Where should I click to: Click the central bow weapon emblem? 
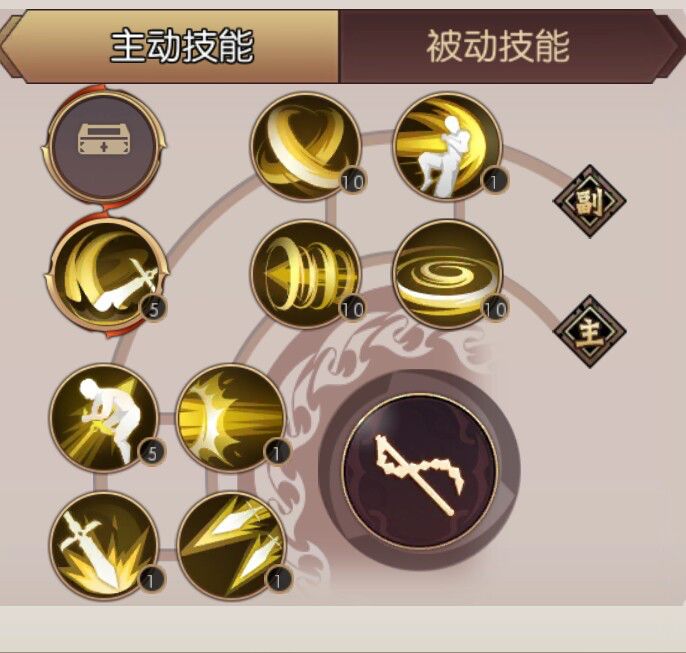pos(420,470)
